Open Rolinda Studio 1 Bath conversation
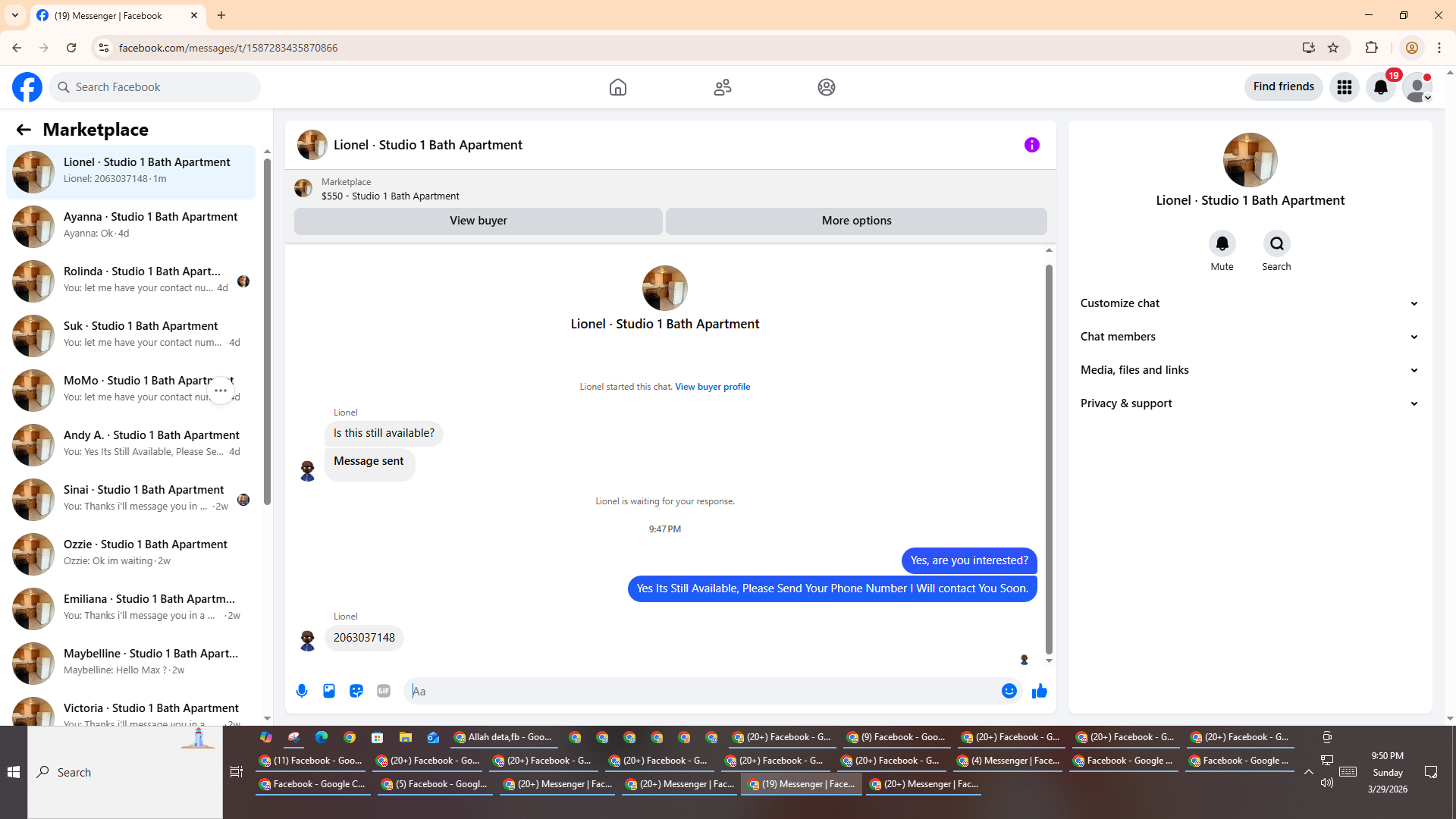1456x819 pixels. tap(130, 280)
